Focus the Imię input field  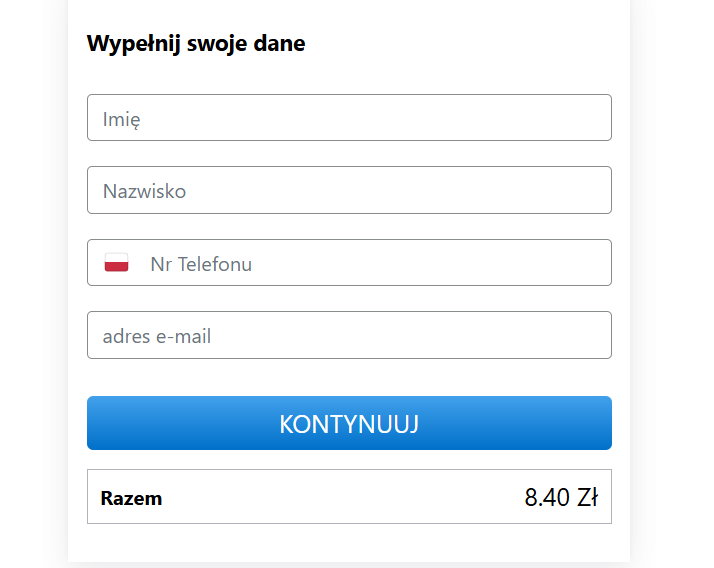pos(349,118)
